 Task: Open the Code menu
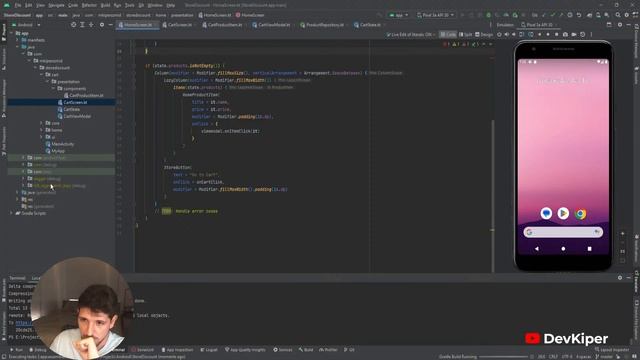(x=73, y=5)
